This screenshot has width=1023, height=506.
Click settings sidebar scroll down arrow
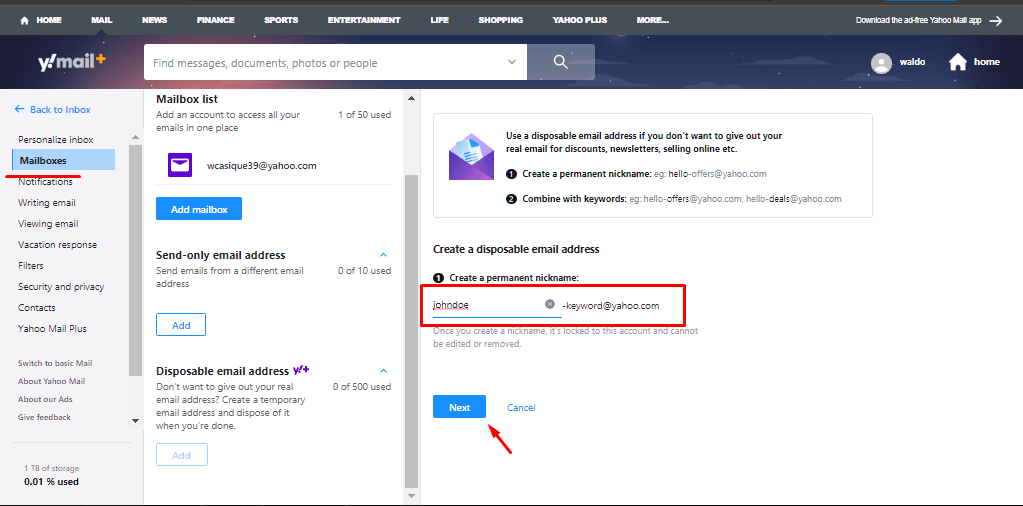point(136,421)
